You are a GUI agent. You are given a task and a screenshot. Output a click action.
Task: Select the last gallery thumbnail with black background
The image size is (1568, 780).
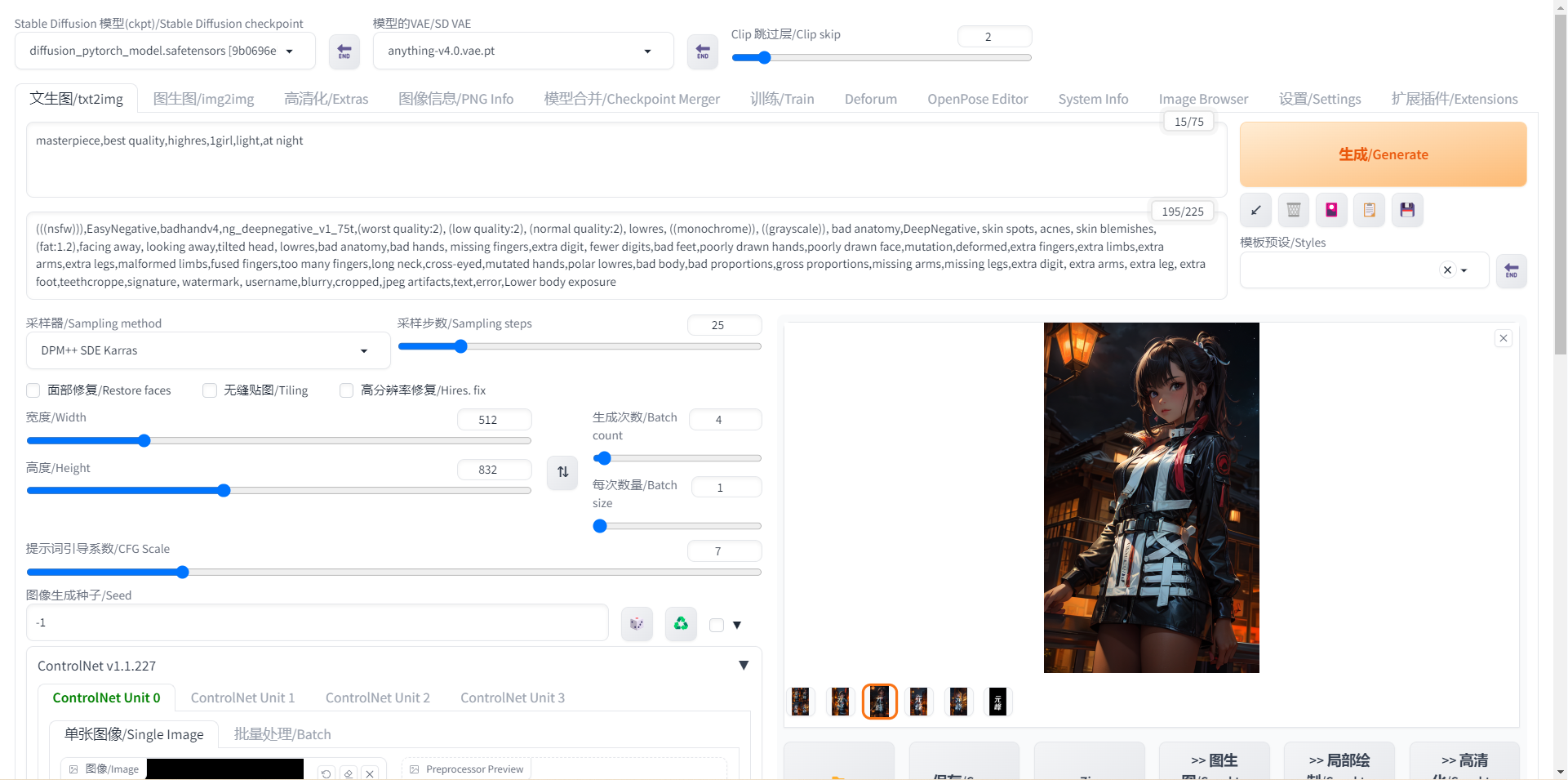click(997, 702)
